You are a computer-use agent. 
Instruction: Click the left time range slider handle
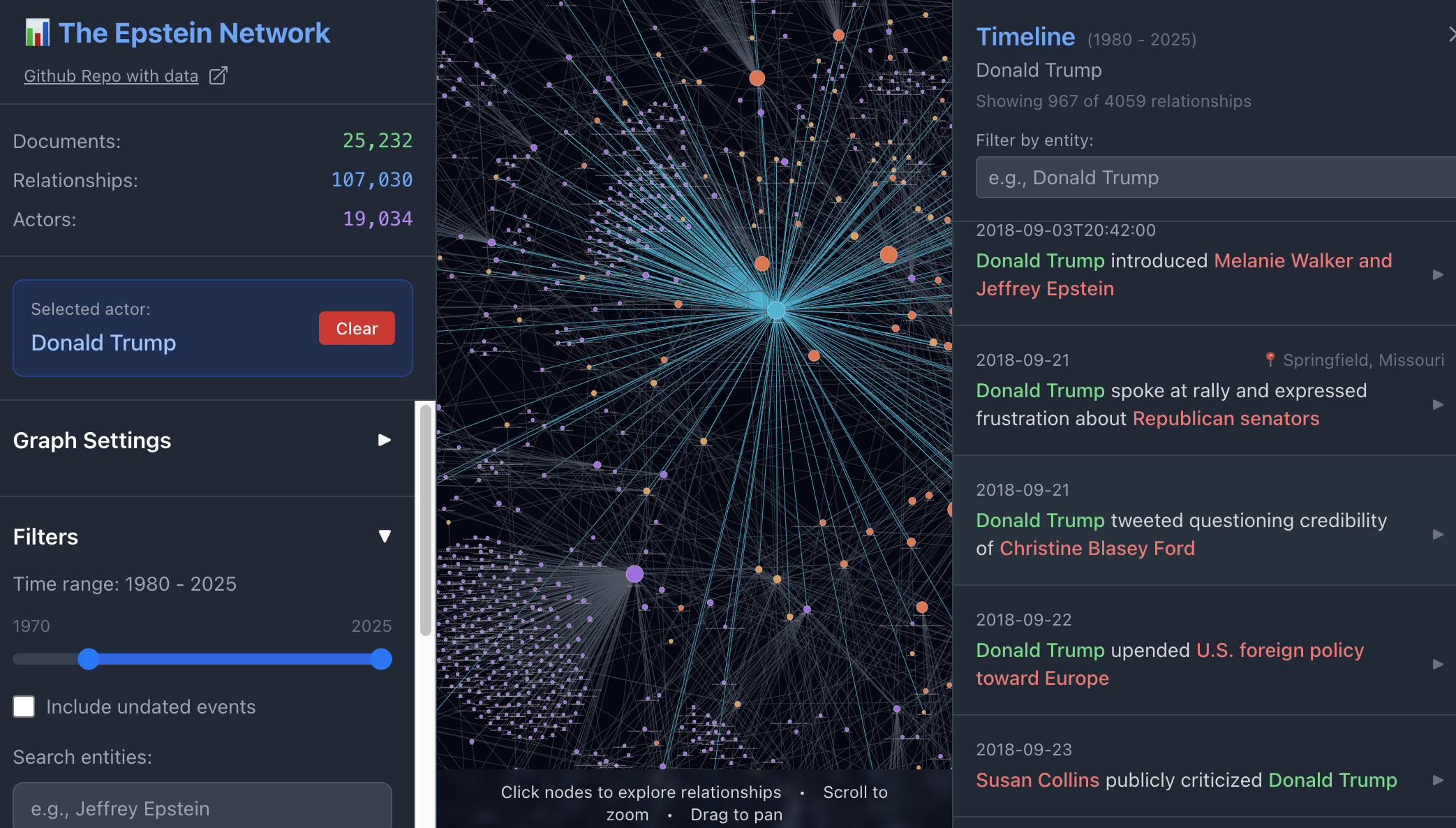[89, 659]
